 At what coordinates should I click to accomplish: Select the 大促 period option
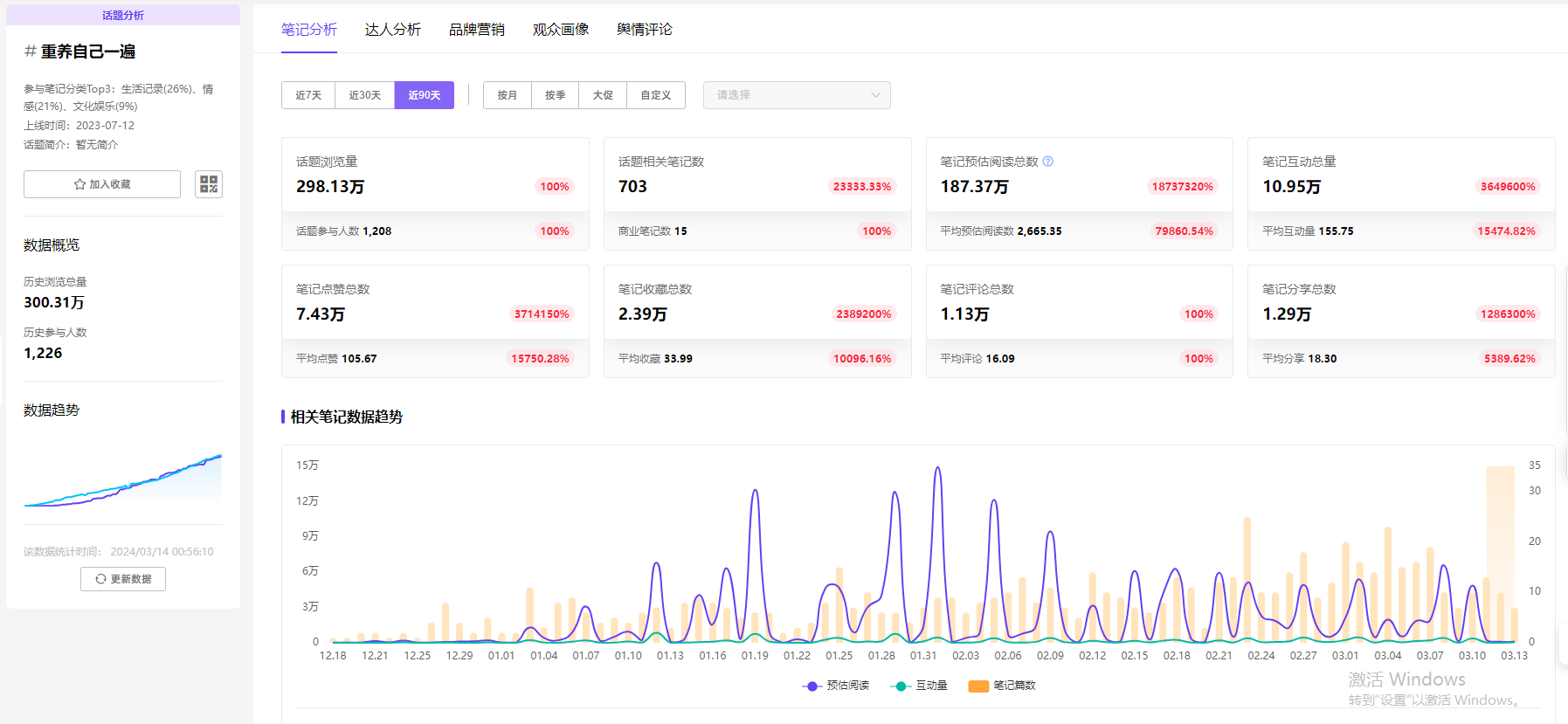(603, 95)
